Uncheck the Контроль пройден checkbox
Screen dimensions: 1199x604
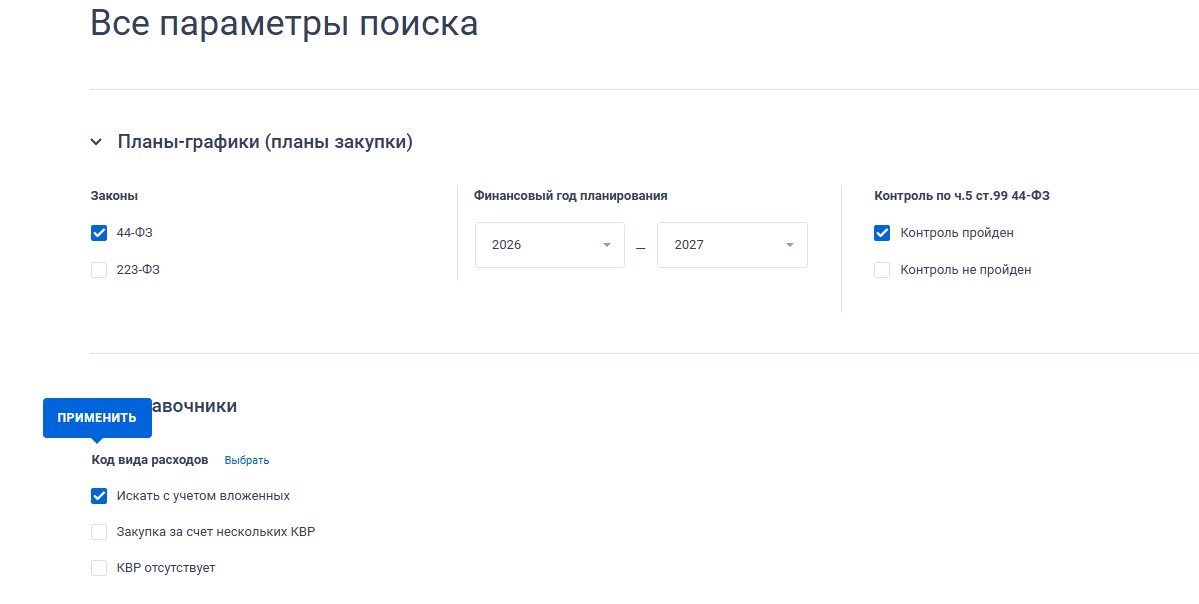pyautogui.click(x=882, y=233)
